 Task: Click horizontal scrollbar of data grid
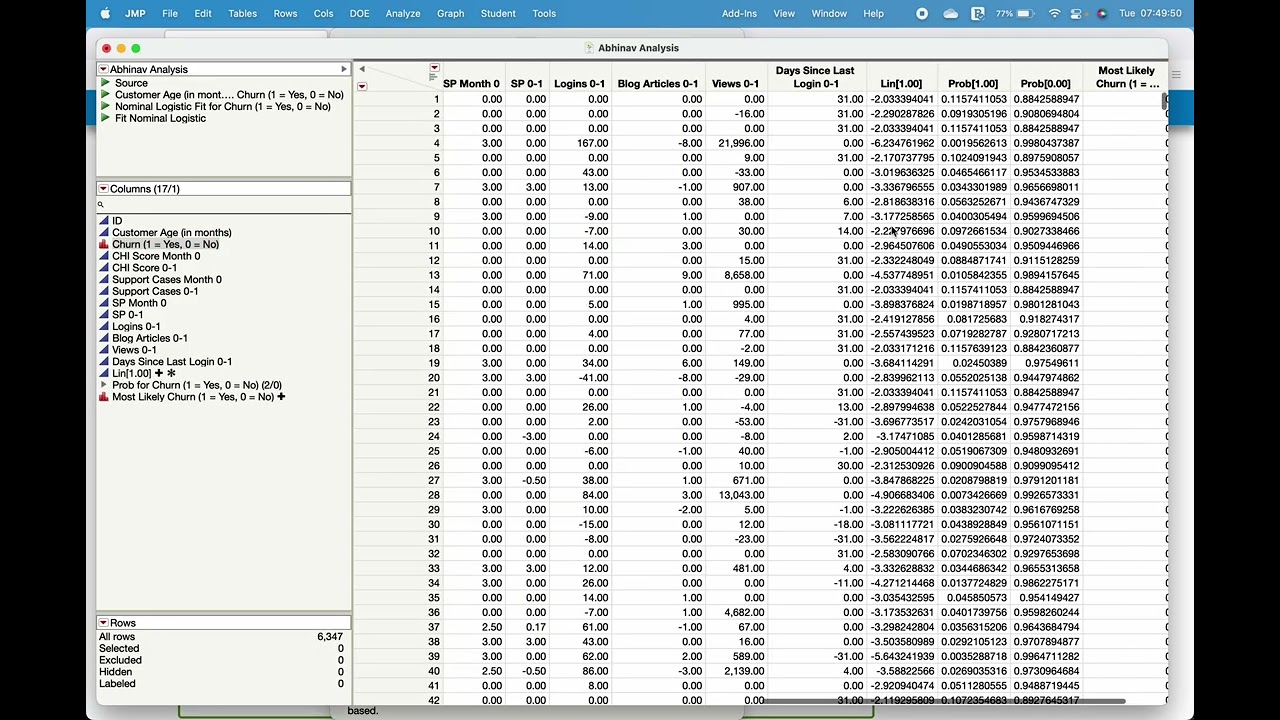click(x=945, y=701)
